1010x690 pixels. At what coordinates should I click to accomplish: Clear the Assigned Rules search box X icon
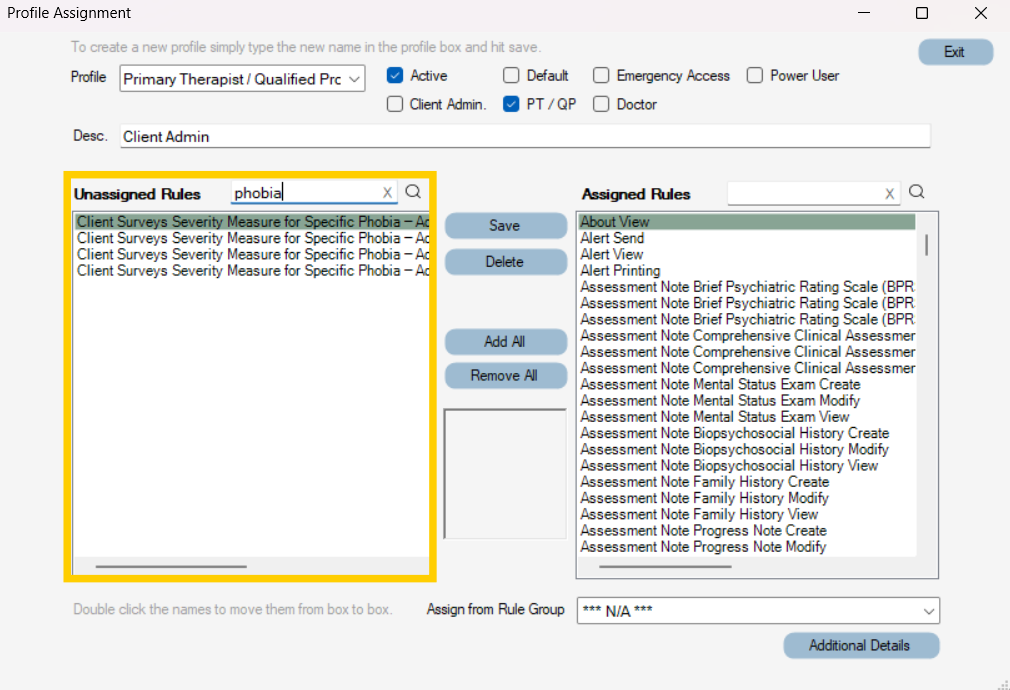[889, 192]
